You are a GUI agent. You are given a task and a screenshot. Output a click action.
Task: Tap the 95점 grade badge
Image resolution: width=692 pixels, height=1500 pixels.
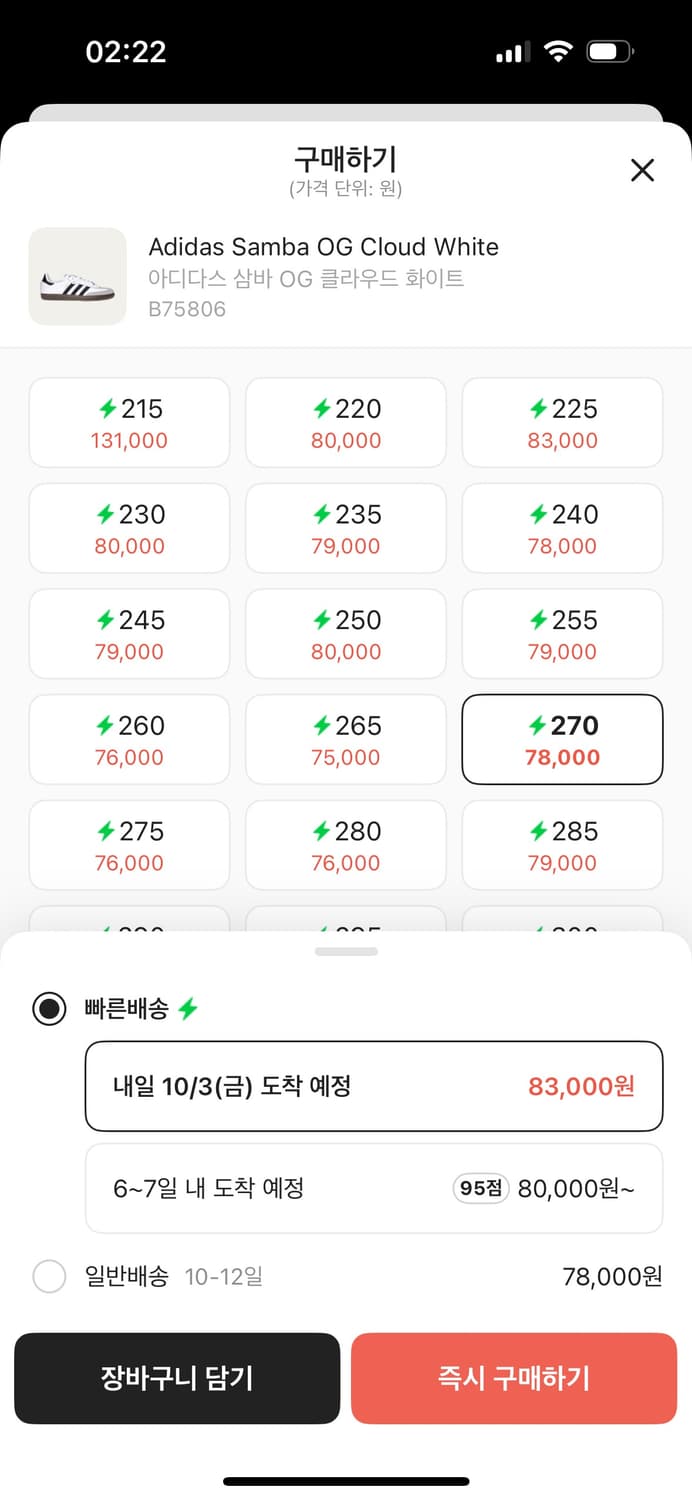tap(482, 1188)
